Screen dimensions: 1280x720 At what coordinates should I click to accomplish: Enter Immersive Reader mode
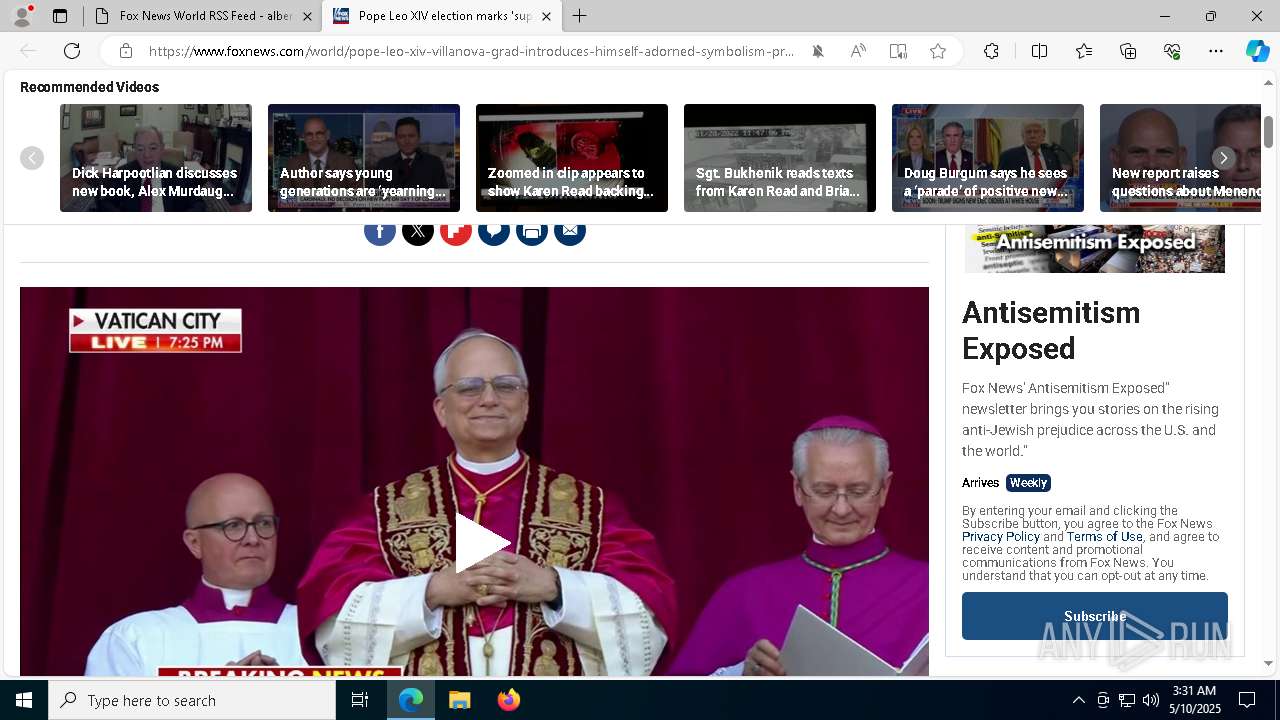coord(898,51)
